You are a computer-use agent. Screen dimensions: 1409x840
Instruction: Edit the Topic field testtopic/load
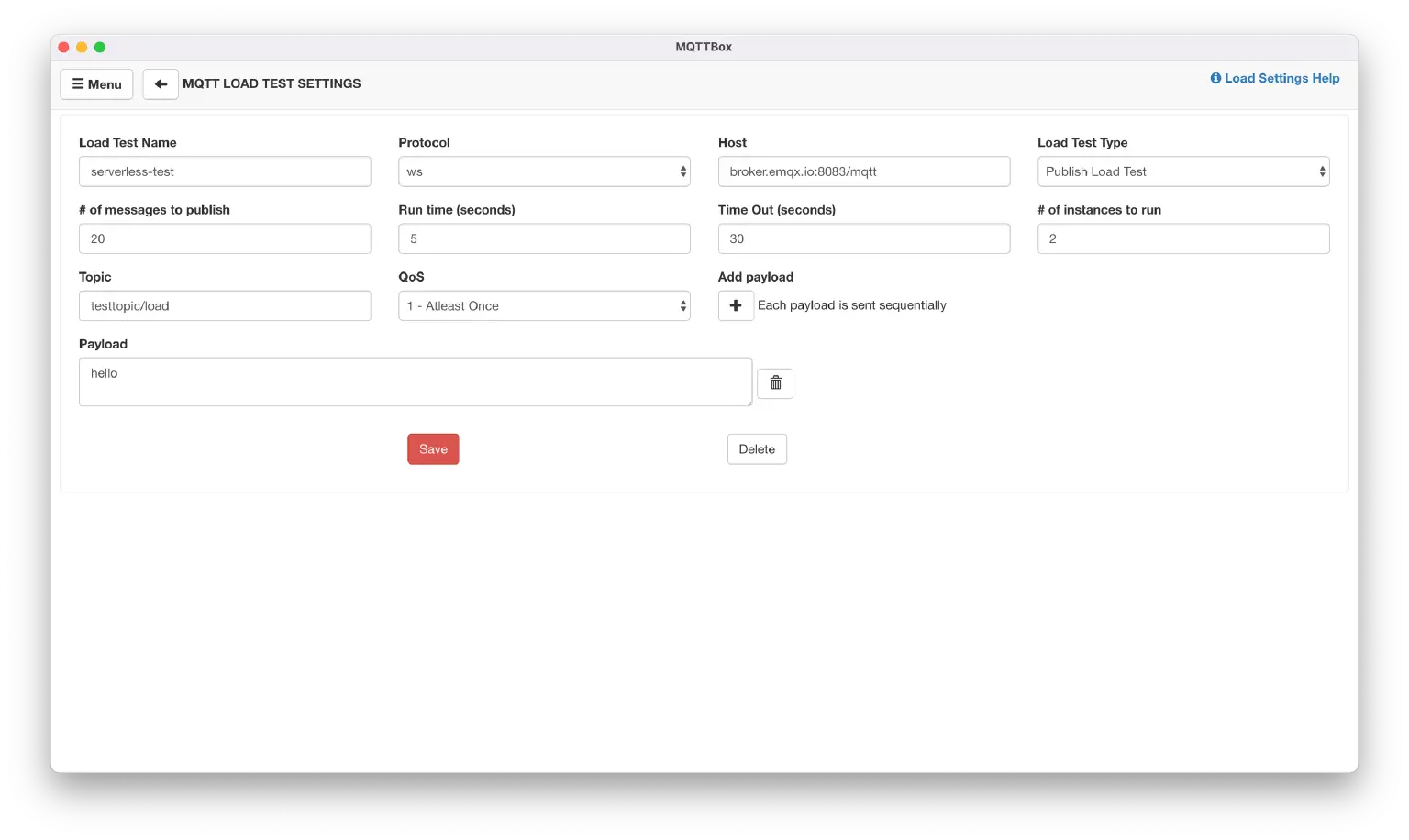click(225, 305)
